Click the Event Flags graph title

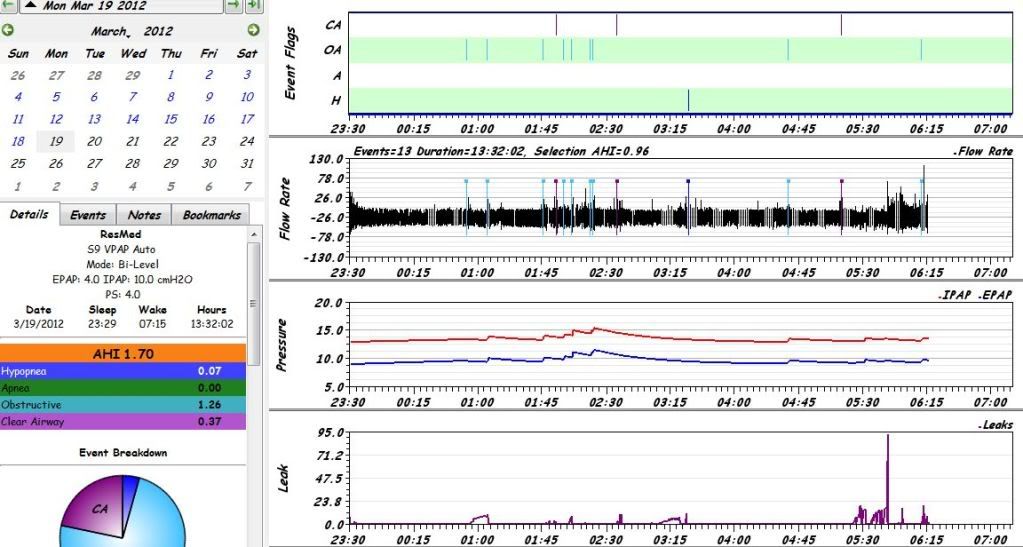[291, 63]
